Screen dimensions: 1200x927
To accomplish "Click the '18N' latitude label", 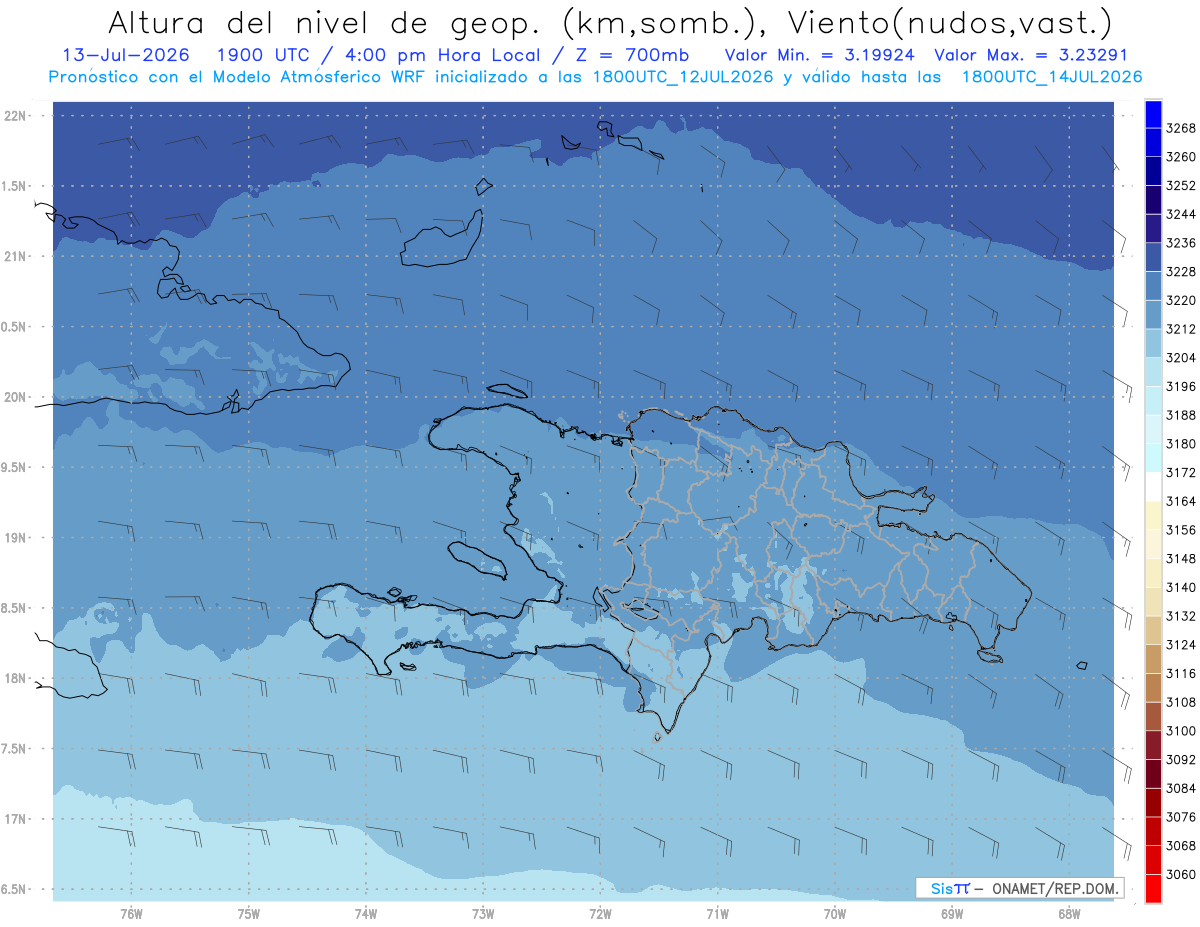I will [14, 678].
